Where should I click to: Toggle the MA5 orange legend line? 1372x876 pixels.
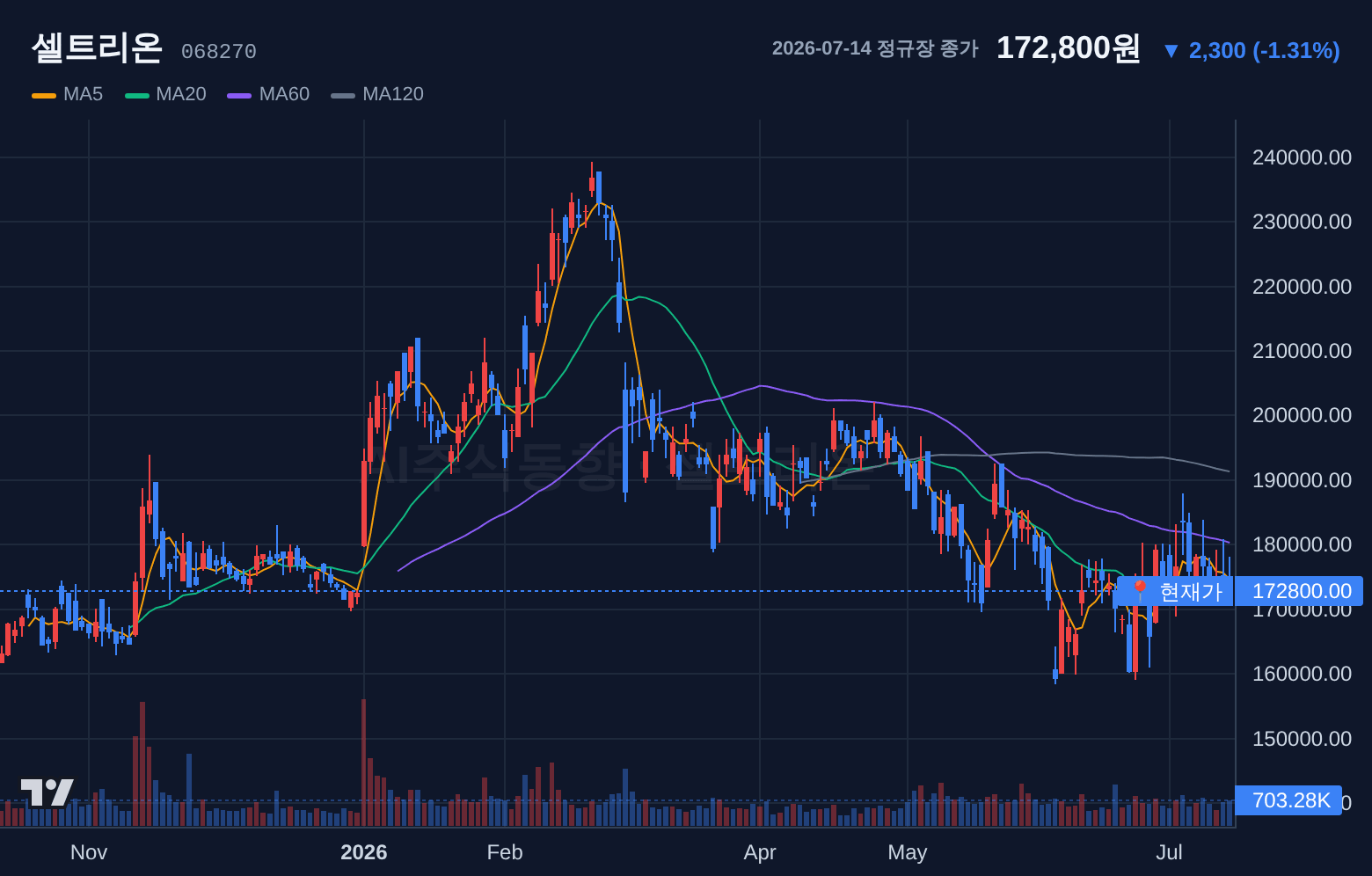pos(44,95)
